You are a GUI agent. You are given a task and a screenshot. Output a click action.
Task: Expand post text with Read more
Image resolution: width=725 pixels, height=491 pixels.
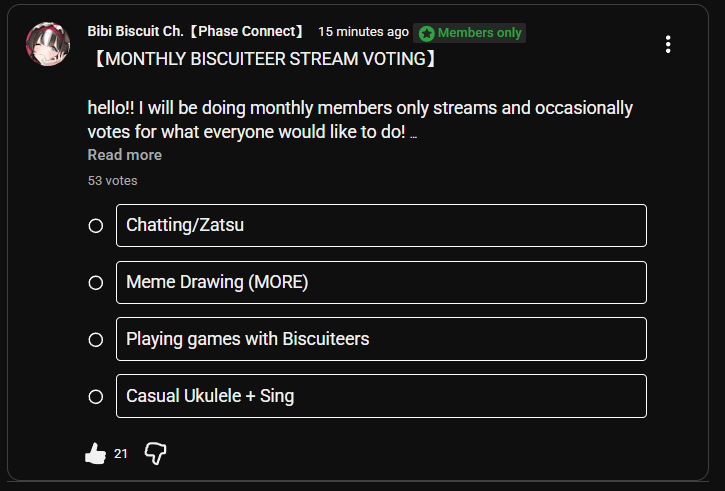[125, 155]
